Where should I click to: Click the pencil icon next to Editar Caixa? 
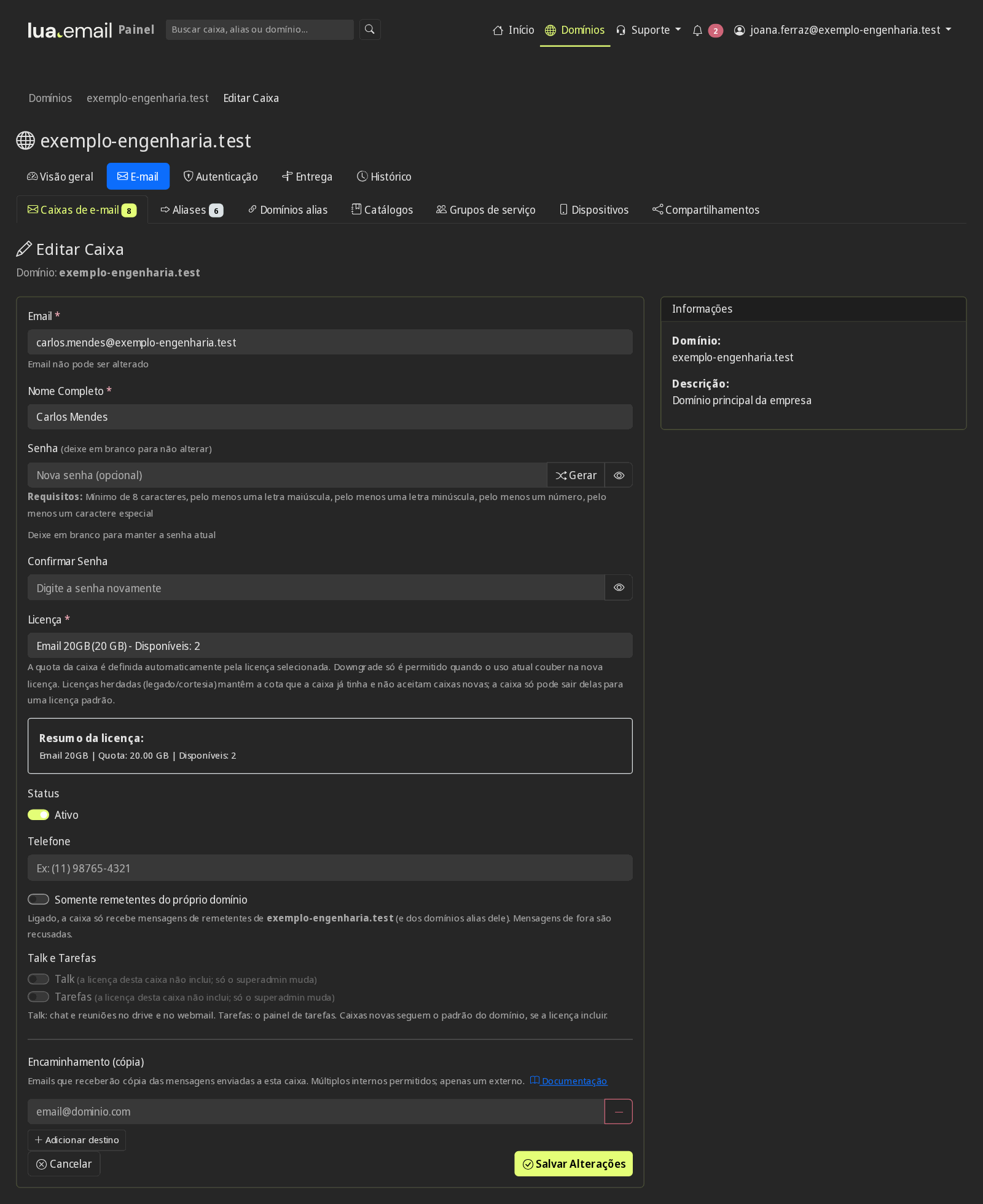tap(24, 249)
